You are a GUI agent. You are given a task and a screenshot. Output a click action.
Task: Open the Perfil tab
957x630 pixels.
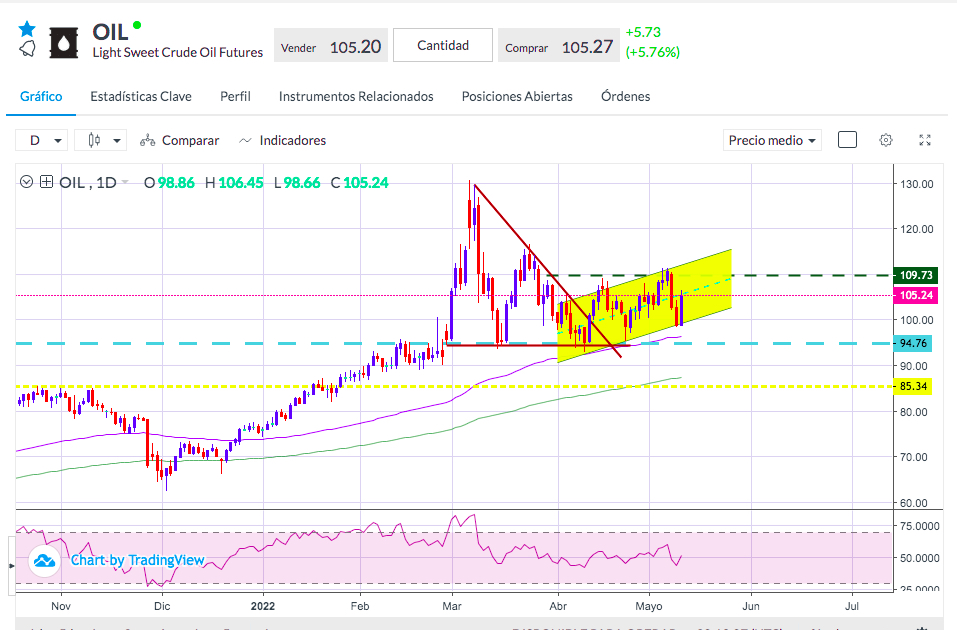coord(236,96)
